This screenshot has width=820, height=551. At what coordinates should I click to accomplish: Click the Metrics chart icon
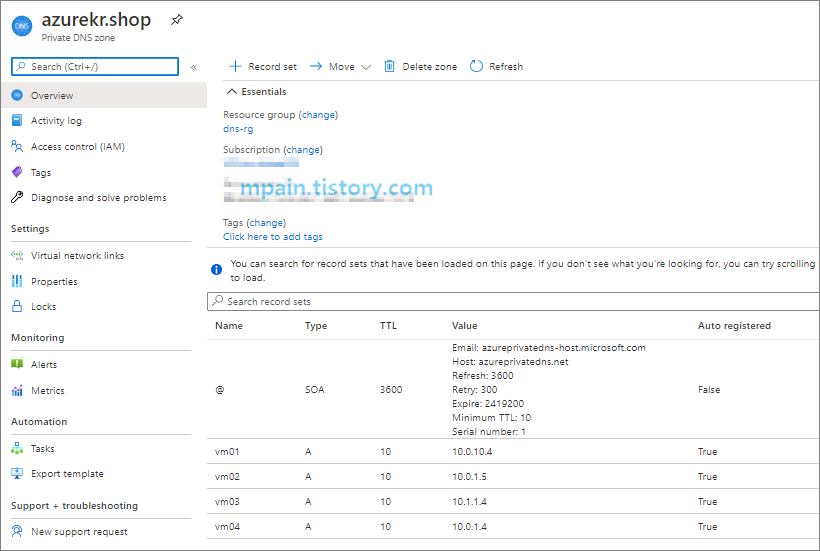[17, 390]
